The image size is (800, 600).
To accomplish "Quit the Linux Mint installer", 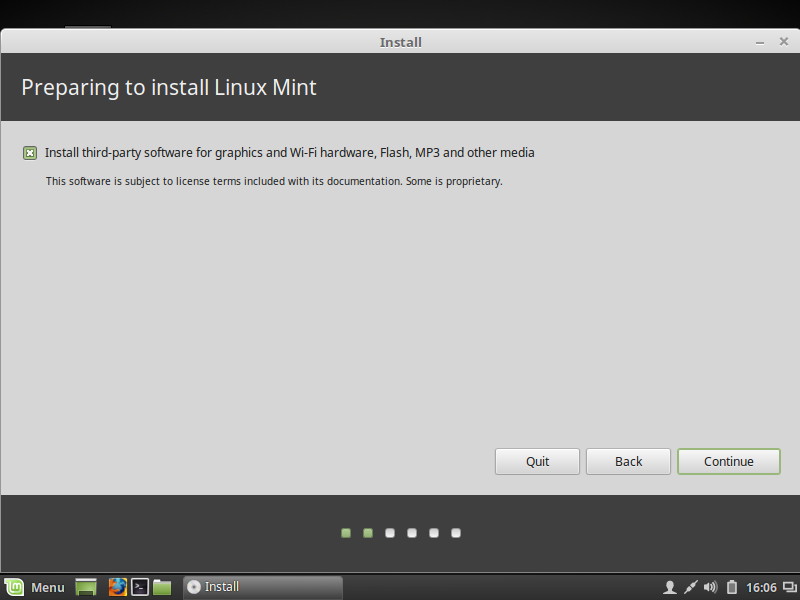I will pos(537,461).
